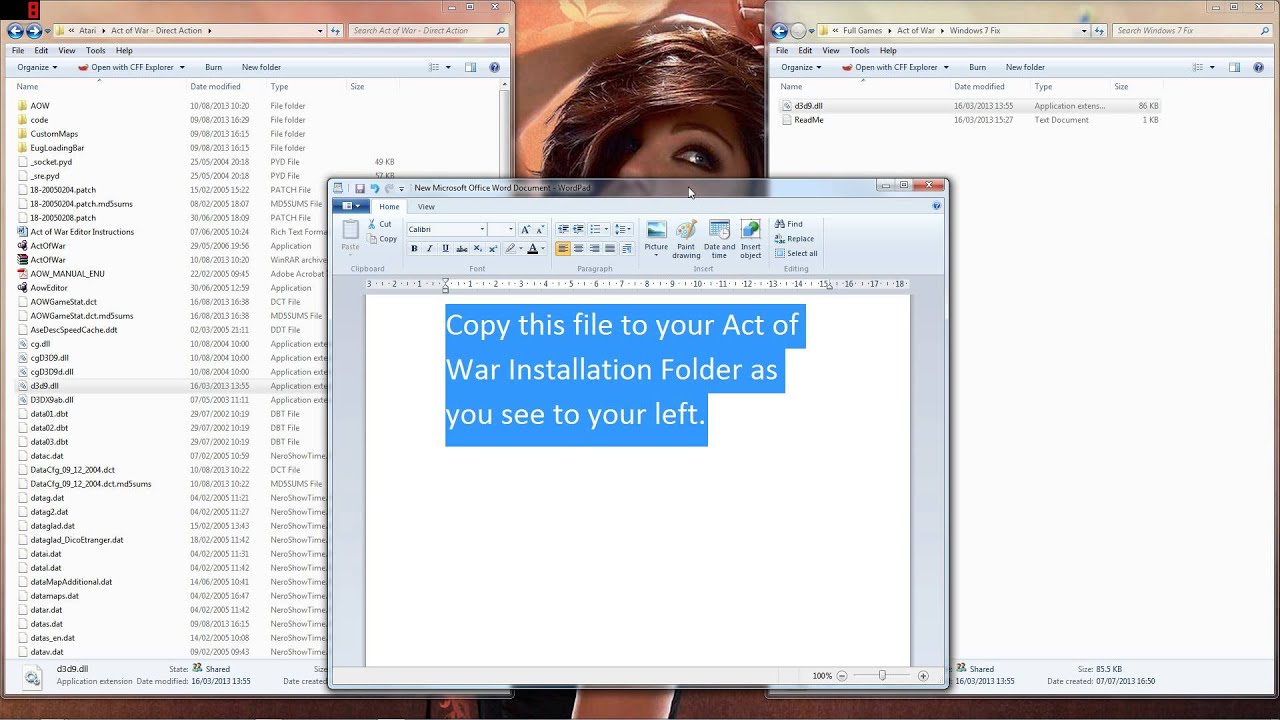Click search box in Windows 7 Fix window

tap(1192, 31)
